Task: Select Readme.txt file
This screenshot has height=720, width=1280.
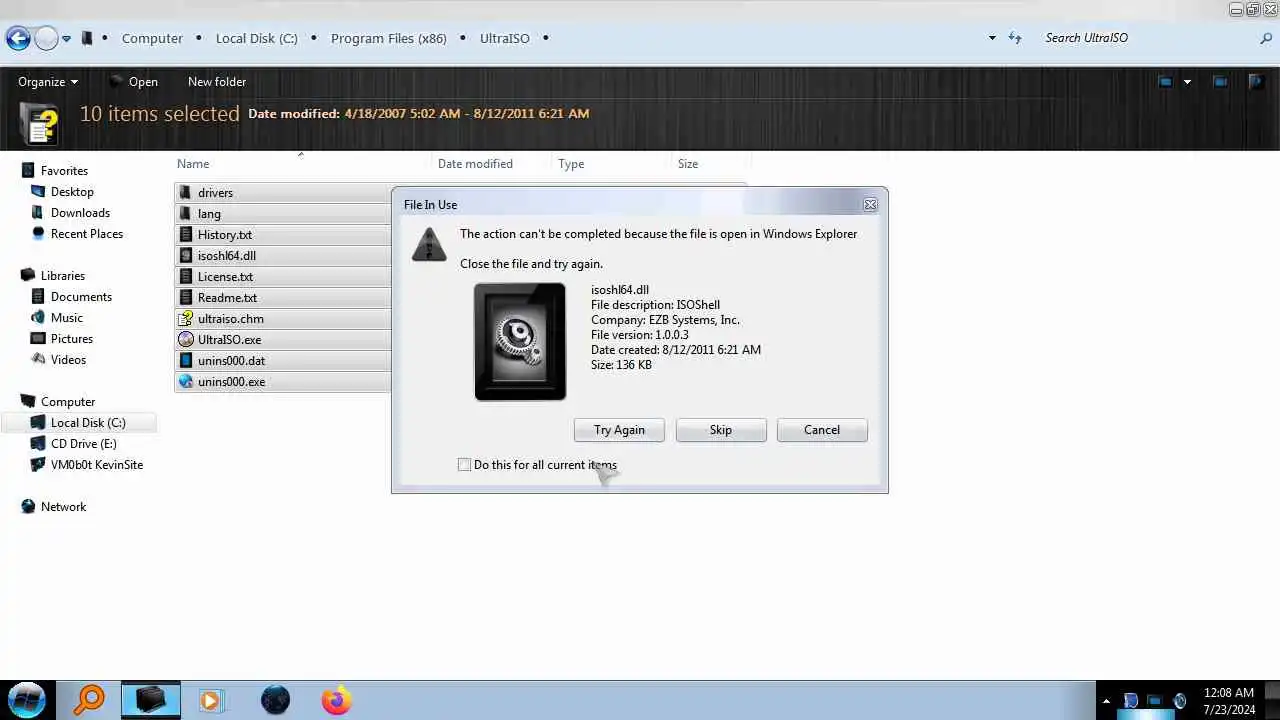Action: click(x=227, y=298)
